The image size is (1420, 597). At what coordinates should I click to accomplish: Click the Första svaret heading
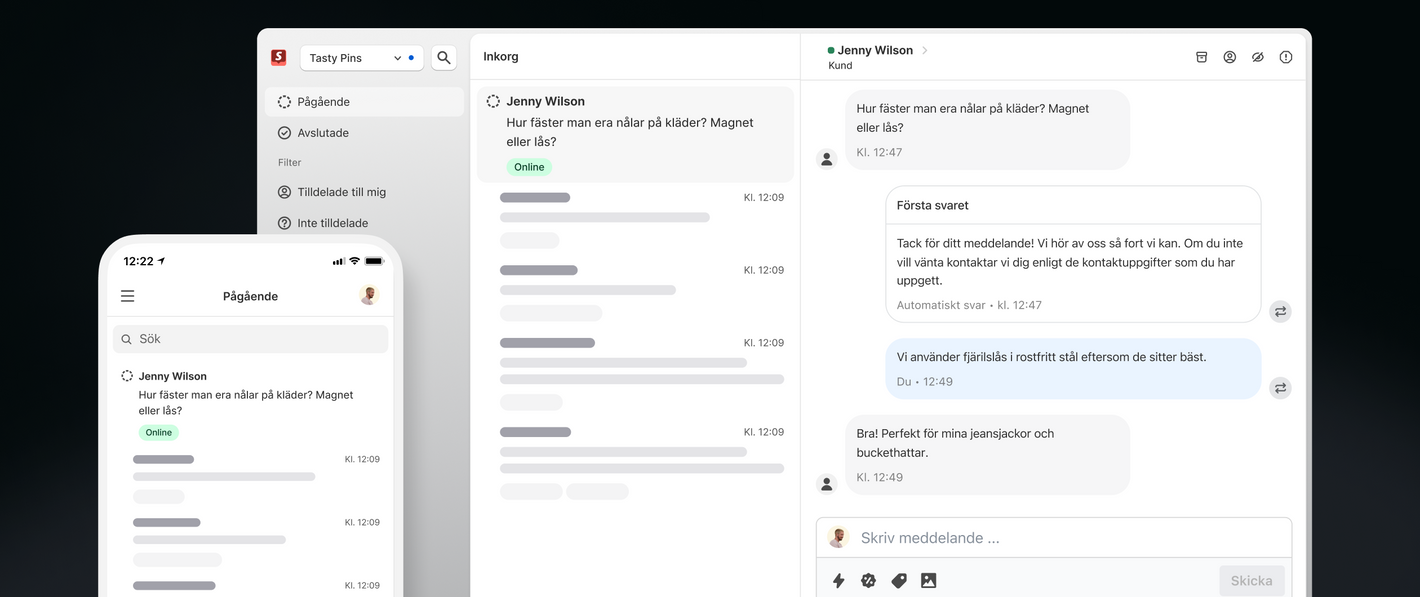tap(933, 205)
